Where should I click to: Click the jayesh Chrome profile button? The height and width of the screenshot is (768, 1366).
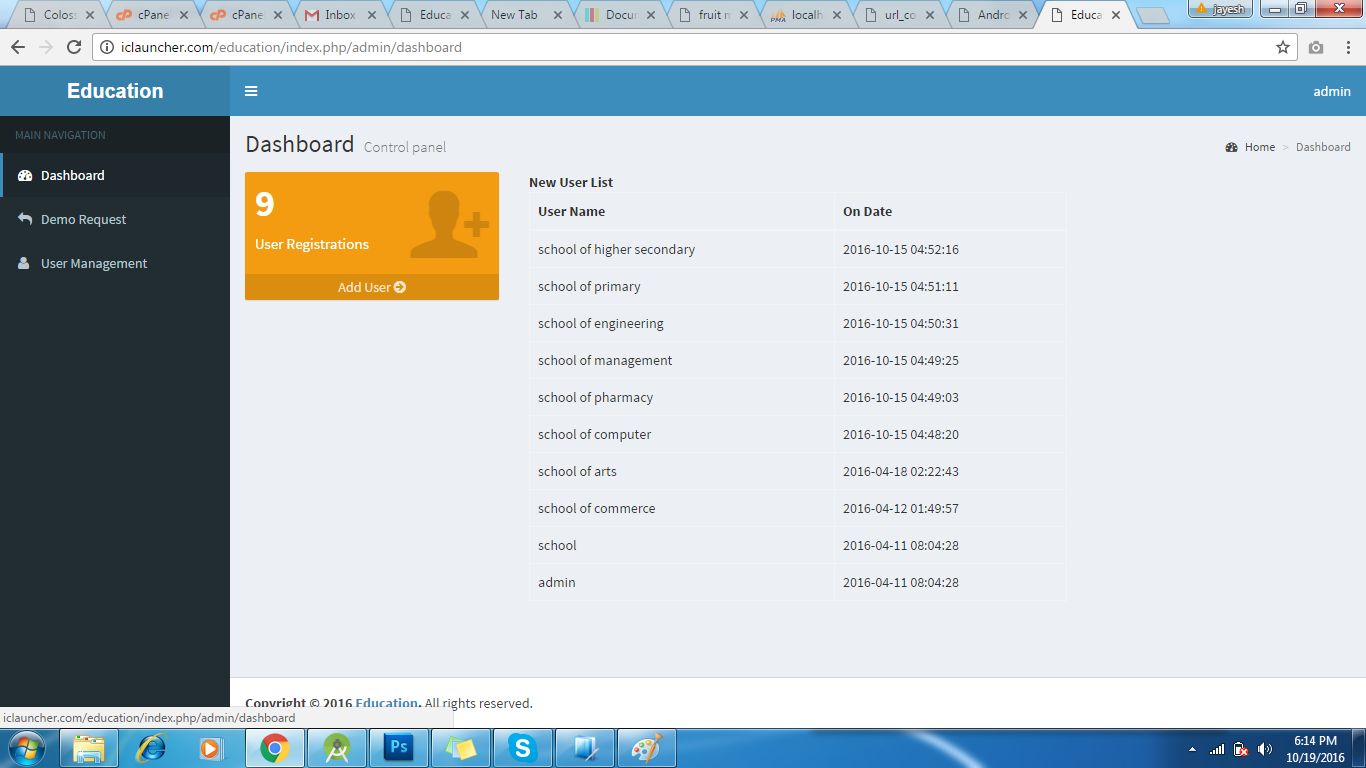[x=1222, y=8]
